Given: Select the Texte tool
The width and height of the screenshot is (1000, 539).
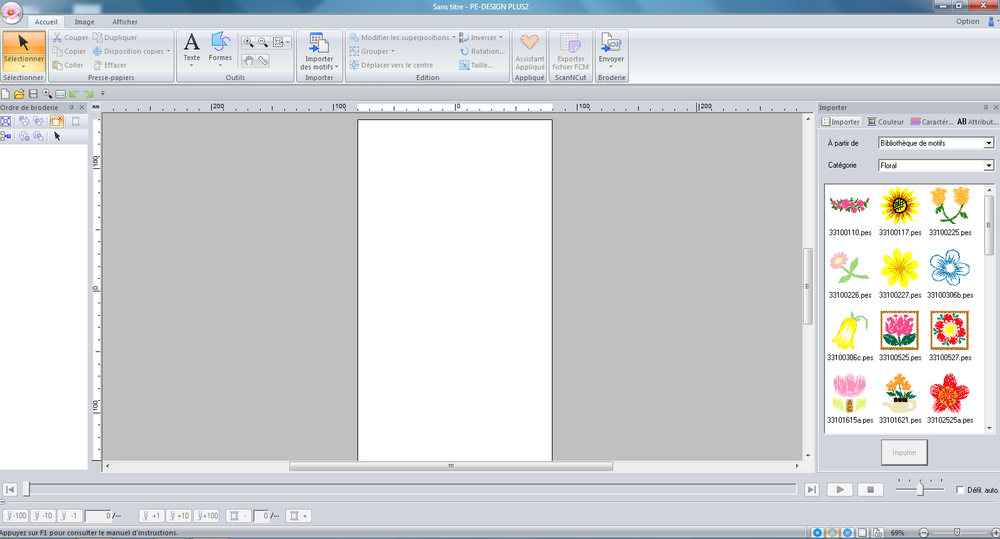Looking at the screenshot, I should [x=192, y=47].
